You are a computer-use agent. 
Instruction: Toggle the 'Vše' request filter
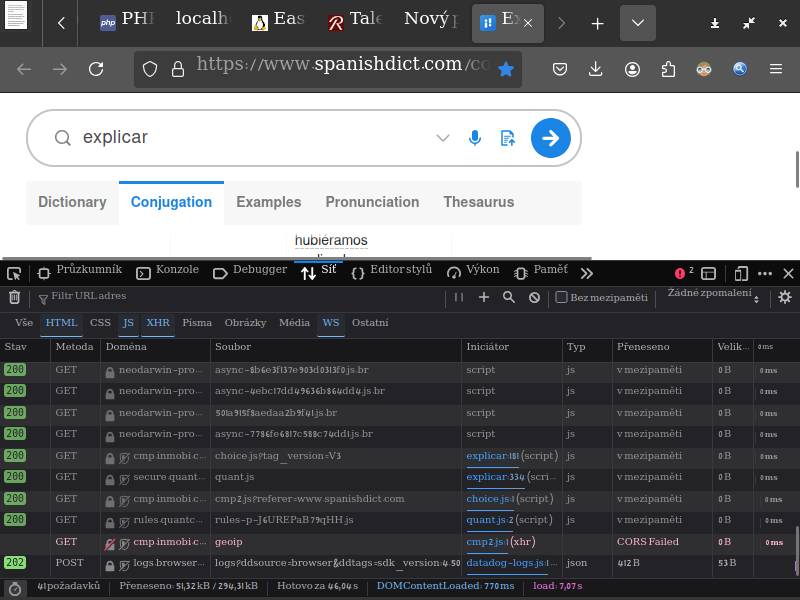[24, 323]
